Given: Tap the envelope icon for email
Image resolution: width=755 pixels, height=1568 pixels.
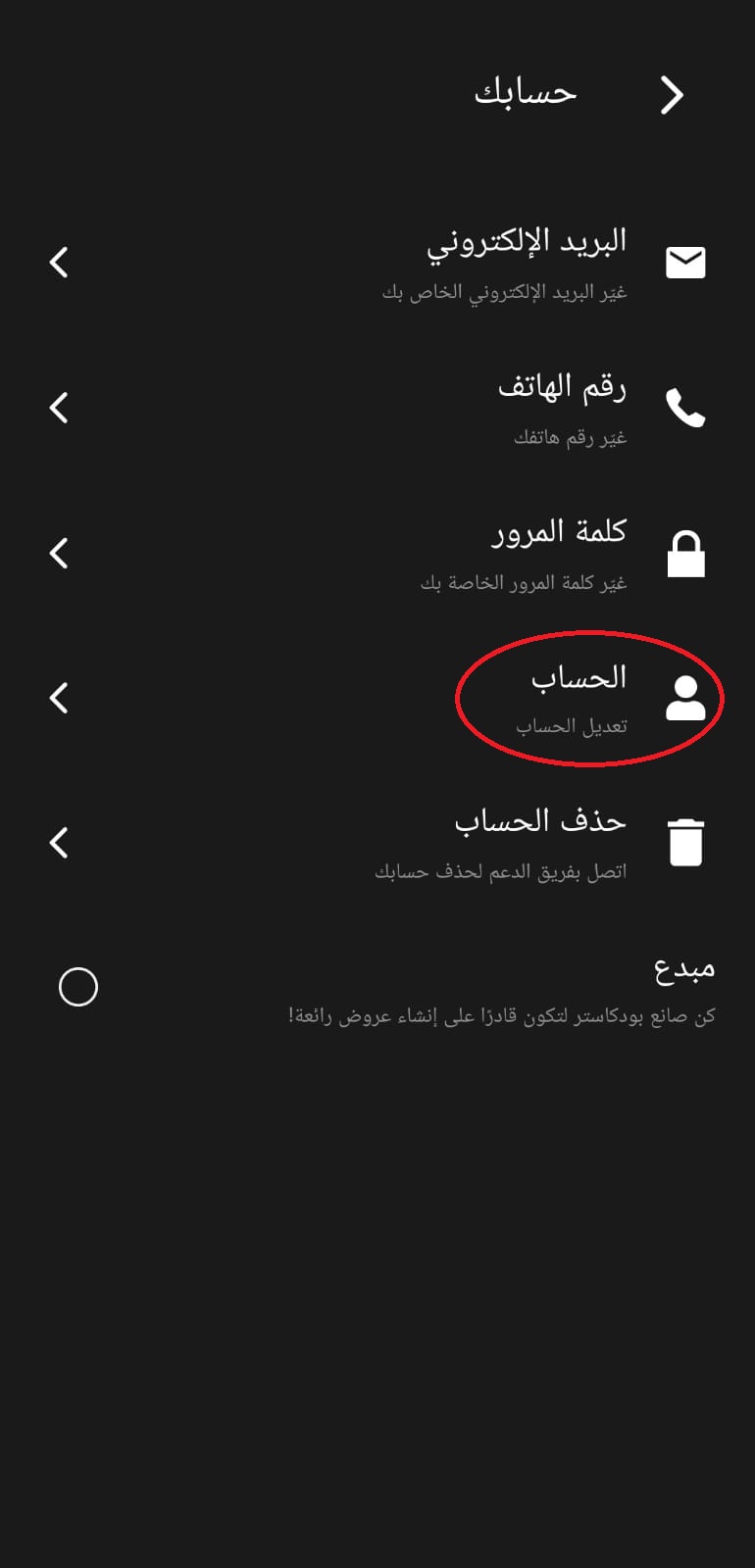Looking at the screenshot, I should pos(685,263).
